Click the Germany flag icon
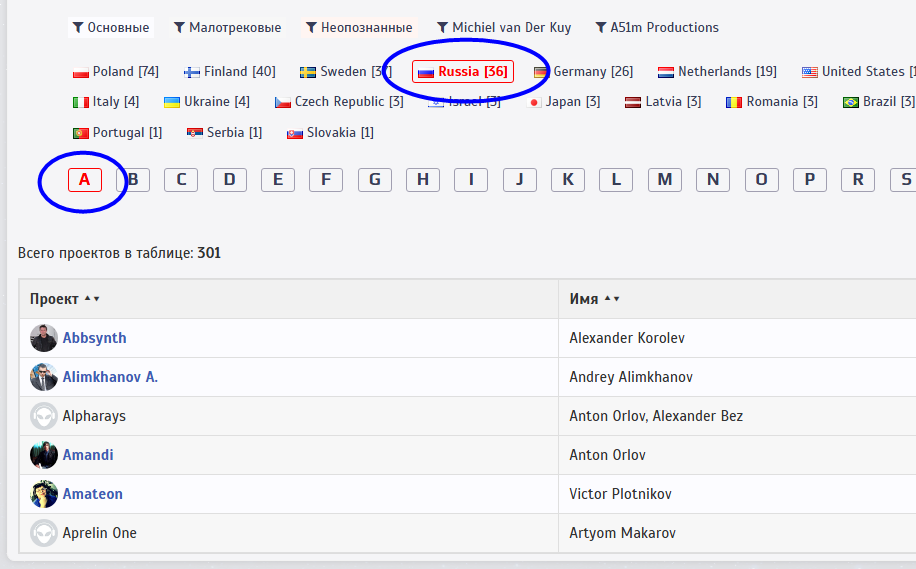The image size is (916, 569). (x=541, y=73)
